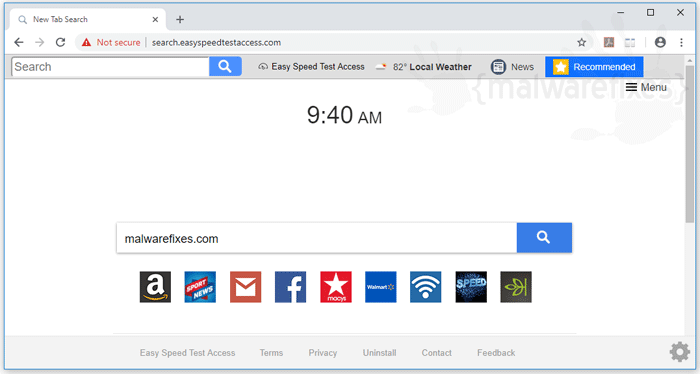Screen dimensions: 700x374
Task: Click the 9:40 AM clock text
Action: (344, 115)
